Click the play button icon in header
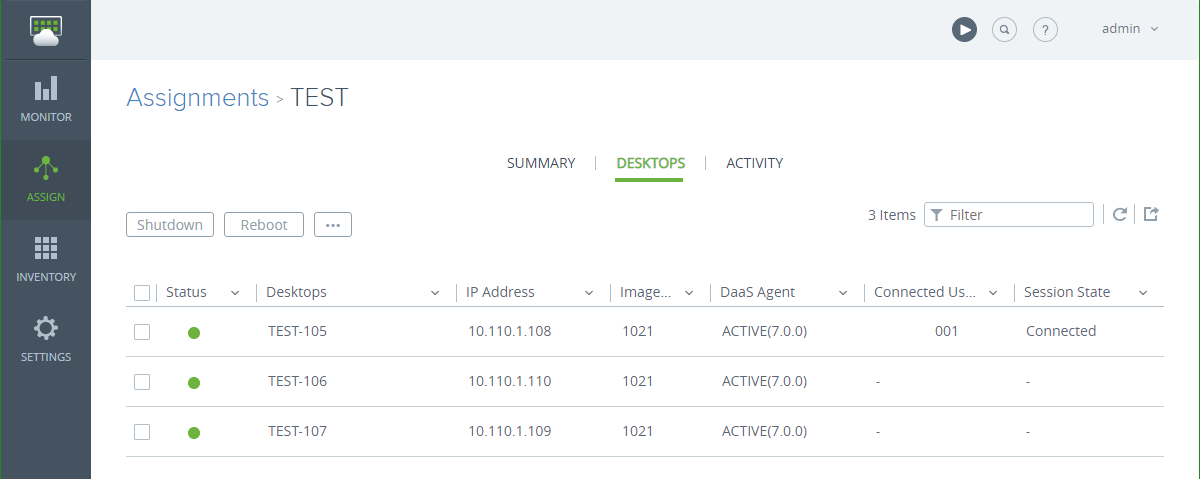The width and height of the screenshot is (1200, 479). (x=964, y=29)
